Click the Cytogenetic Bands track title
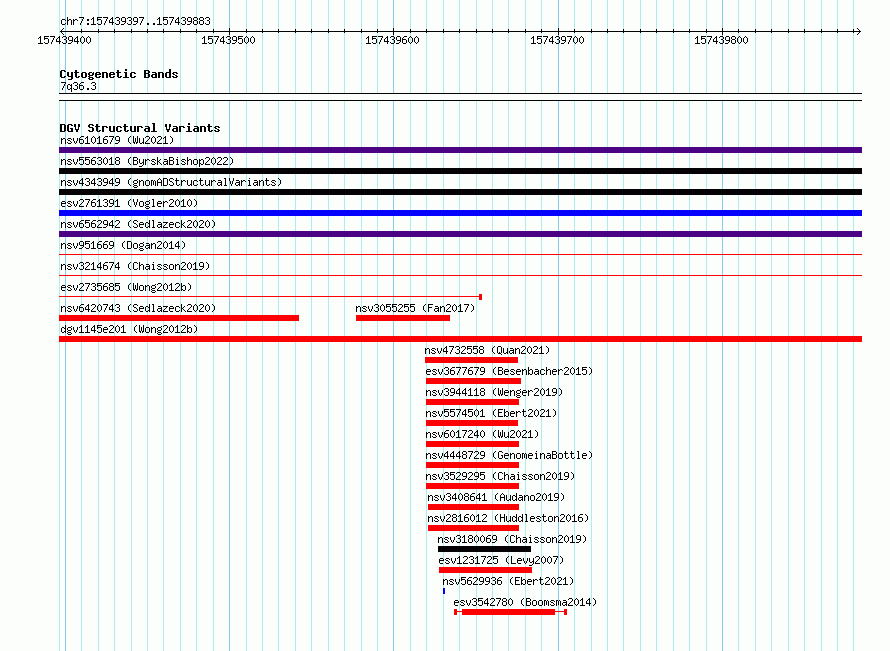Image resolution: width=890 pixels, height=651 pixels. [x=119, y=74]
